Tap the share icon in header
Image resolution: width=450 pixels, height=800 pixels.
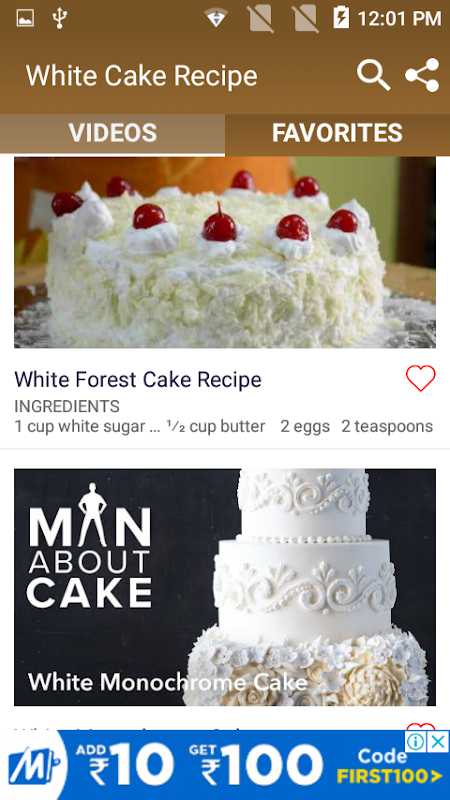[x=422, y=75]
